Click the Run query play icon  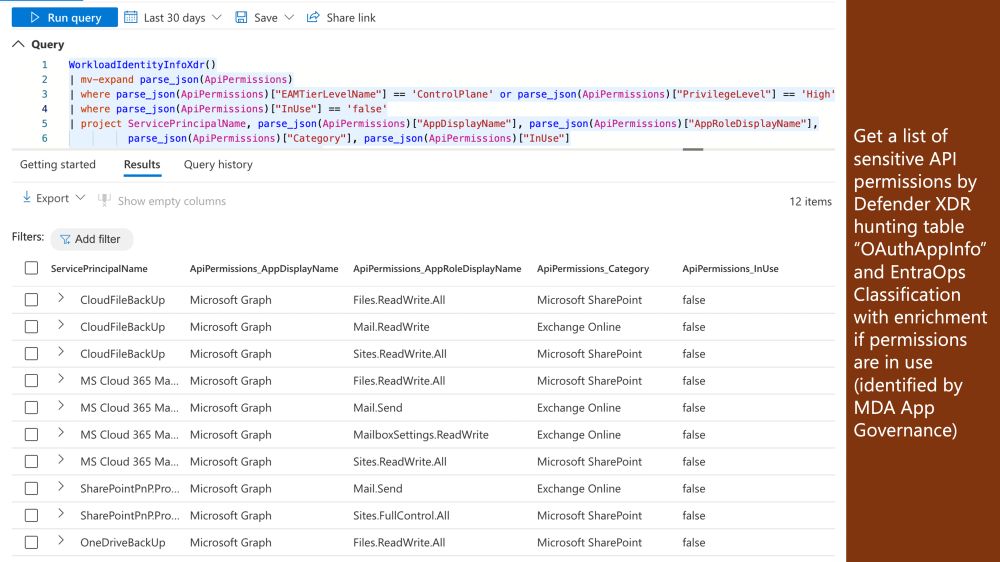35,17
